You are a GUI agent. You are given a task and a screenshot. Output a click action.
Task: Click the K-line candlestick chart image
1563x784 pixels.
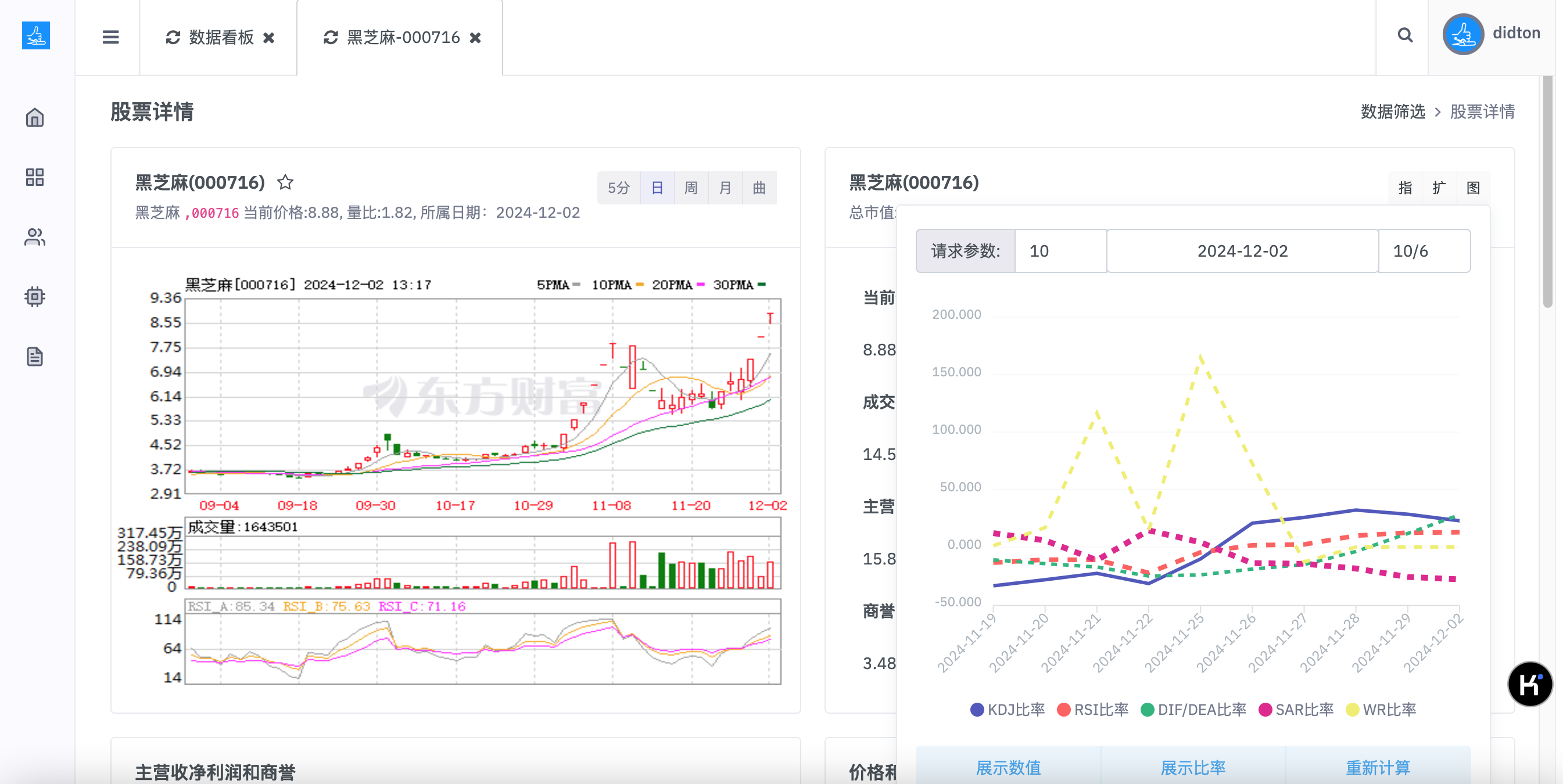point(452,481)
